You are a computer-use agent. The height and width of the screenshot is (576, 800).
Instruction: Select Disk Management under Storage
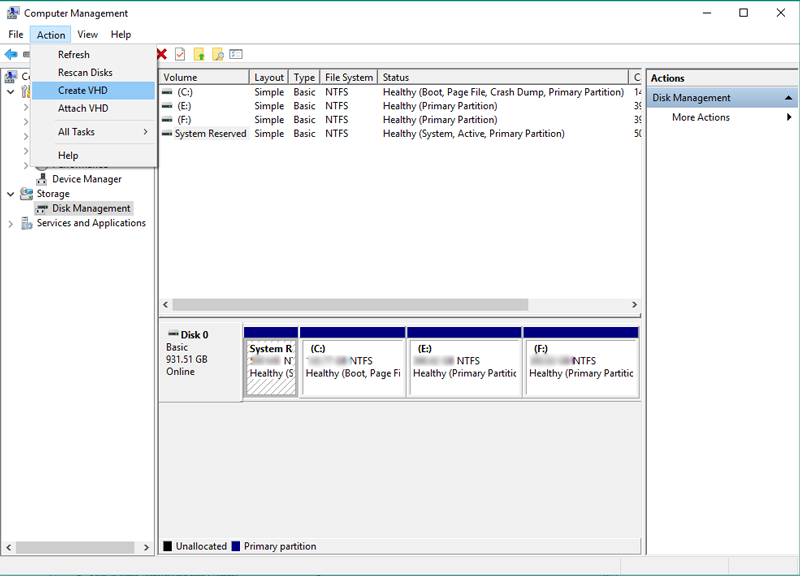click(91, 208)
